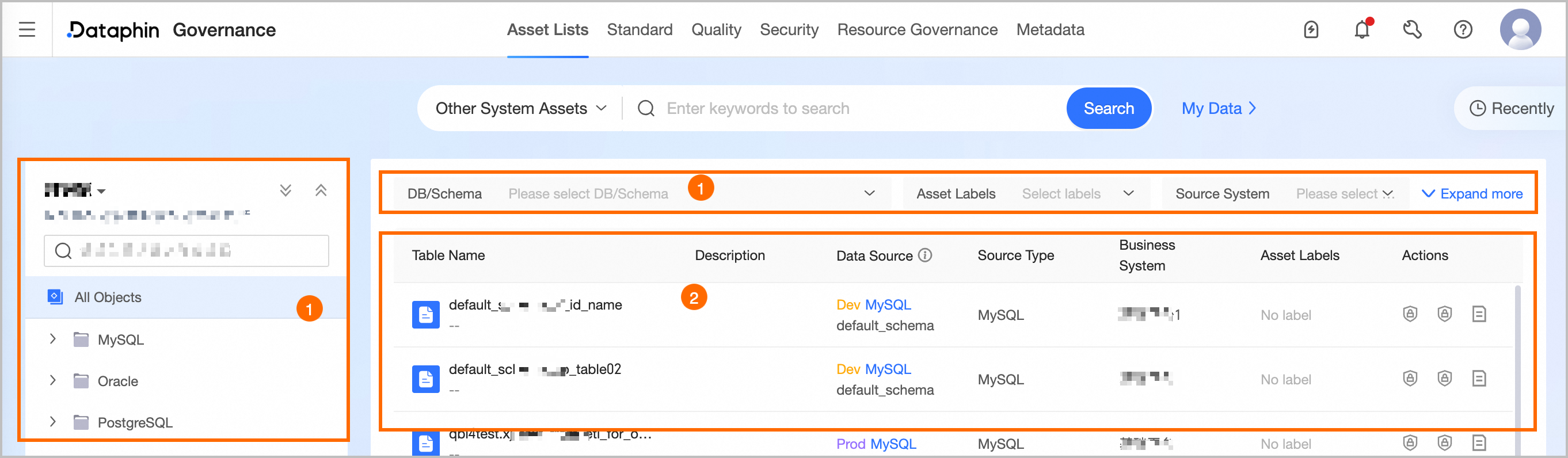Click the clock icon beside Recently
Screen dimensions: 1568x458
tap(1477, 108)
